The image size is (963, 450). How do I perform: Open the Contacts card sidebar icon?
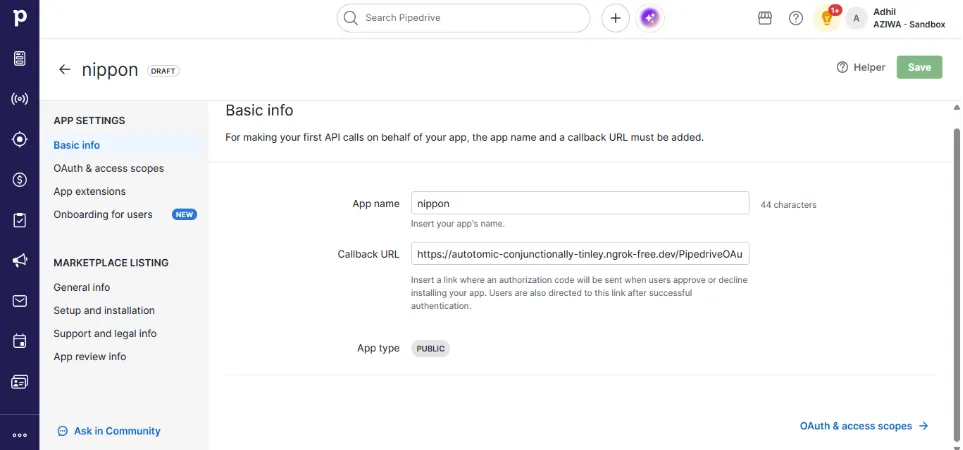[20, 382]
